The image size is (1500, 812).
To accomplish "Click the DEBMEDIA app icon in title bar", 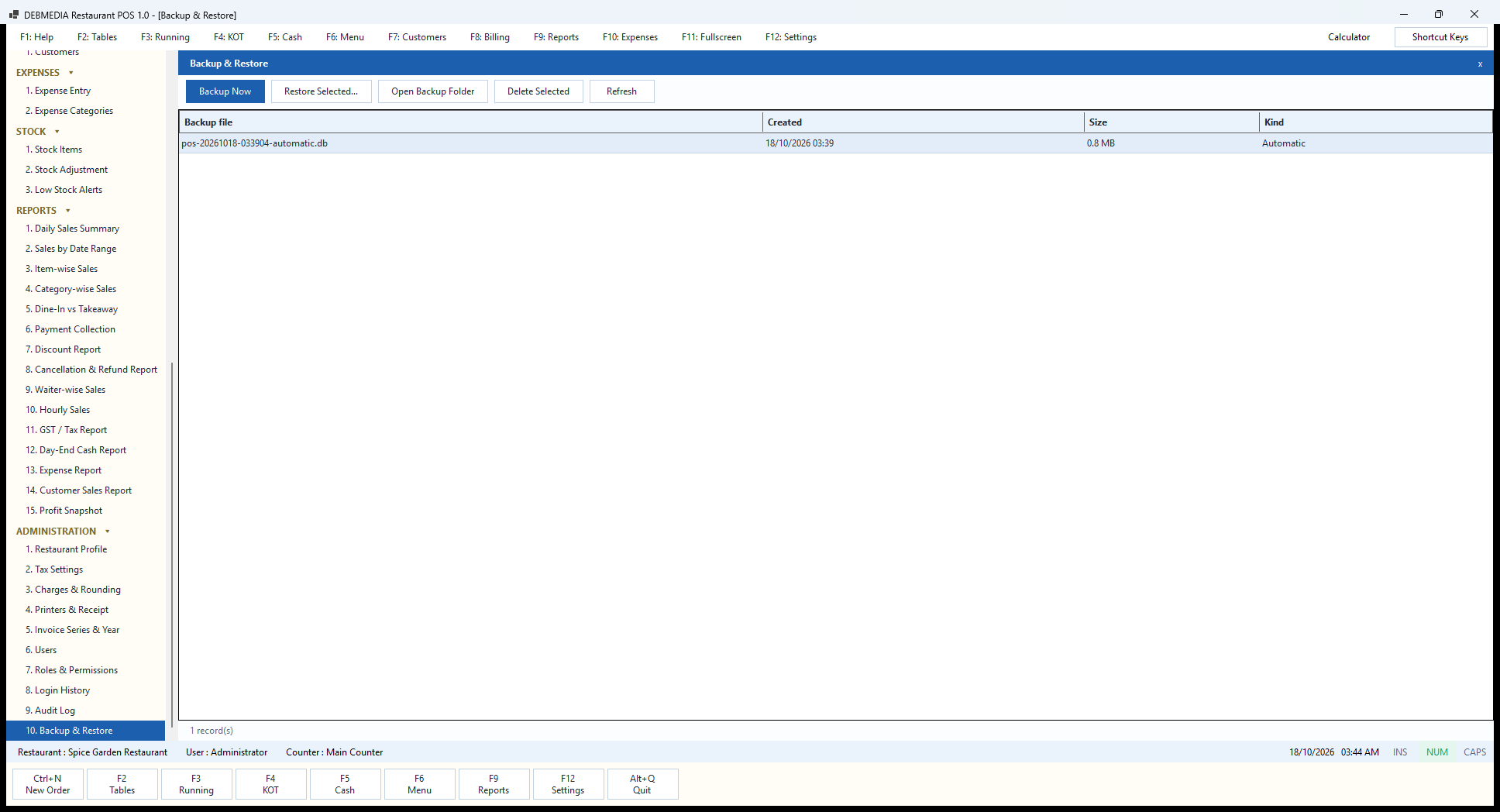I will click(x=14, y=15).
